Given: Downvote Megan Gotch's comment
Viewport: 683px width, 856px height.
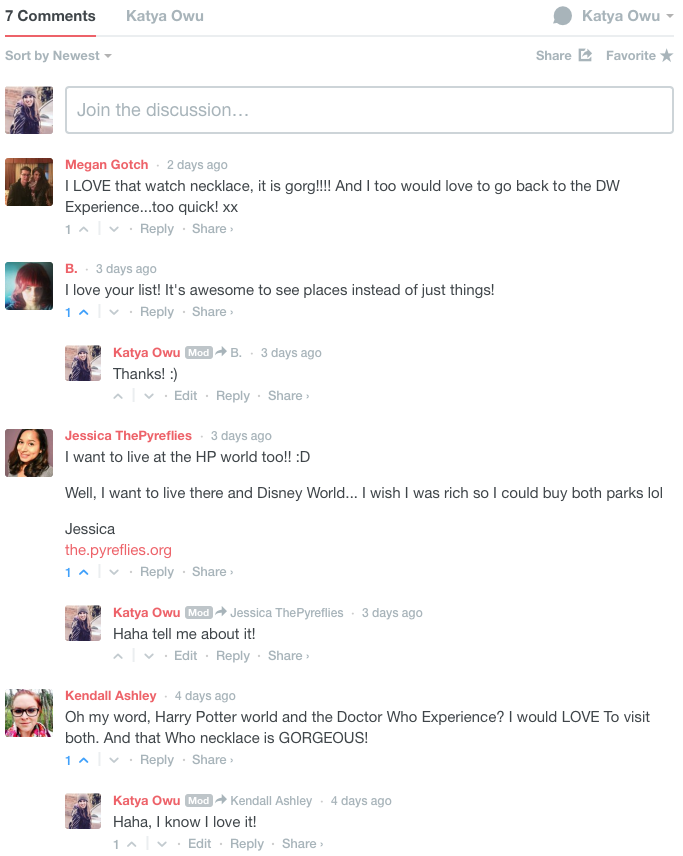Looking at the screenshot, I should (114, 229).
